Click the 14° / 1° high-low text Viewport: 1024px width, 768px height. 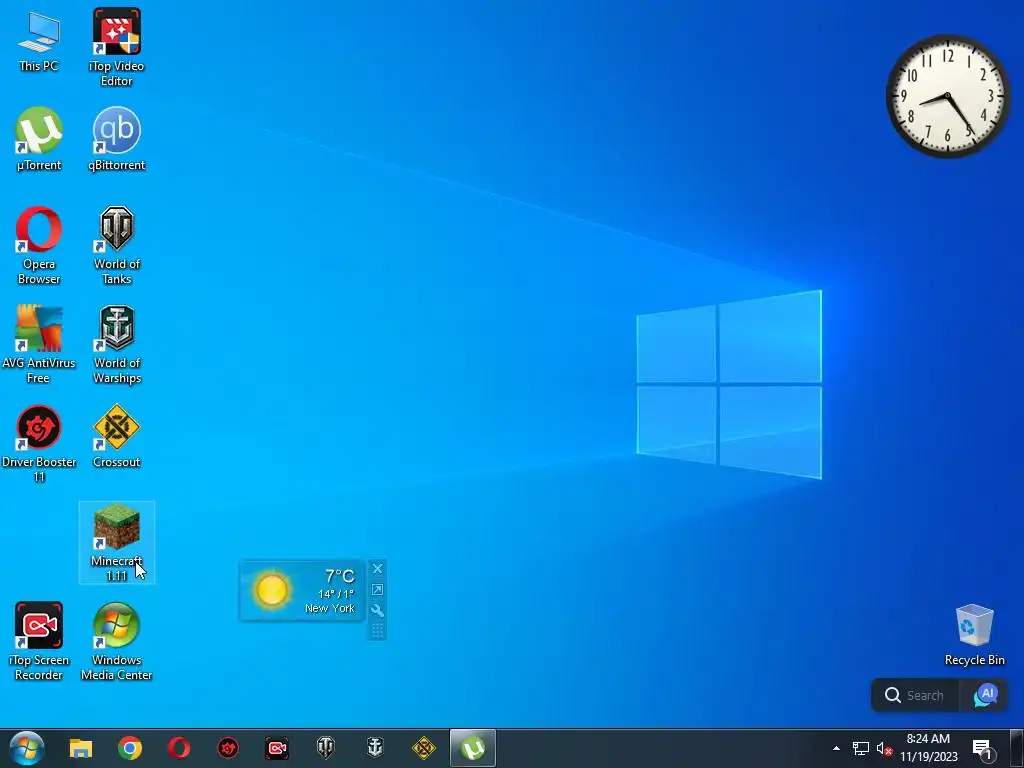(336, 594)
